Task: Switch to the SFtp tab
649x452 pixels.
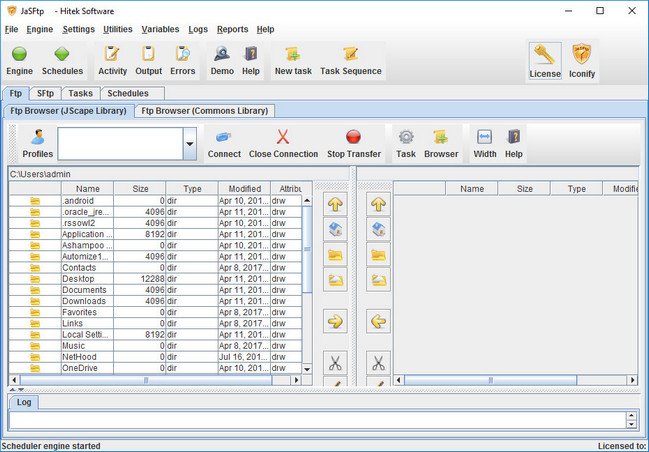Action: point(46,93)
